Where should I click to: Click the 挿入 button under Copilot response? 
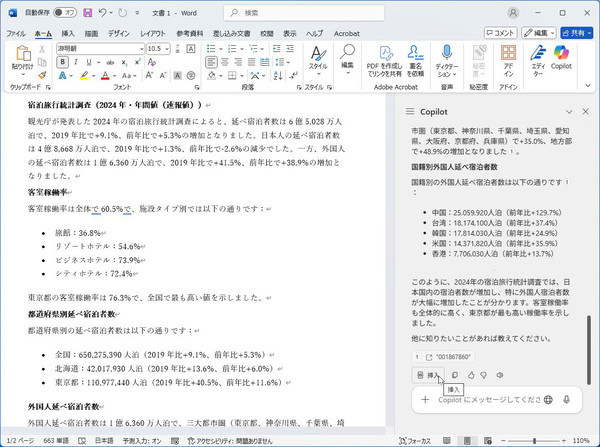426,375
